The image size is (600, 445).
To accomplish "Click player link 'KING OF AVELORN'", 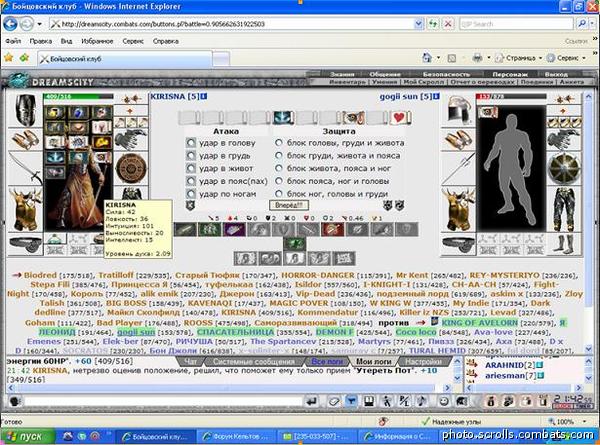I will (x=479, y=323).
